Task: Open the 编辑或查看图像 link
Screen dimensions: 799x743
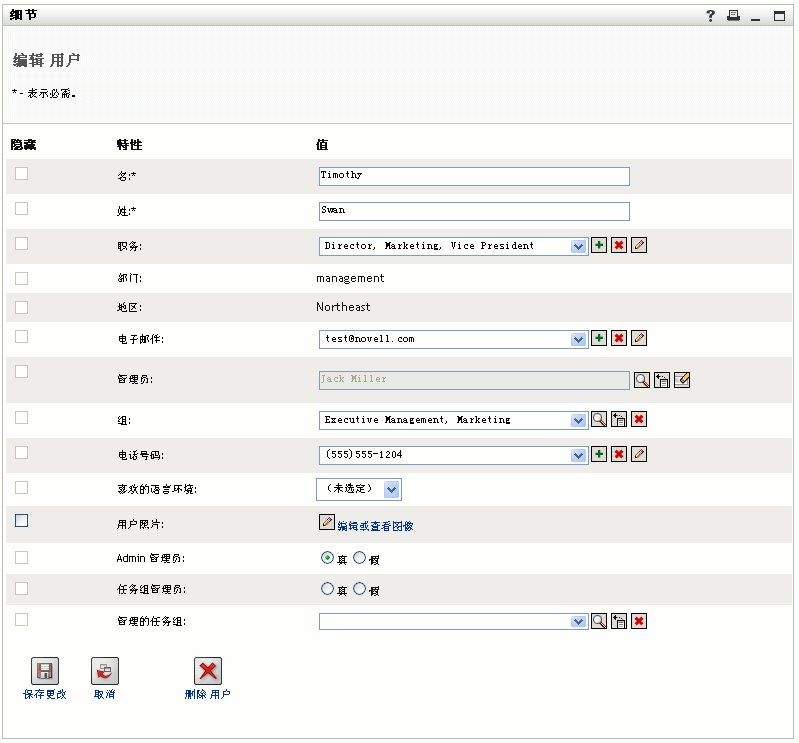Action: point(375,526)
